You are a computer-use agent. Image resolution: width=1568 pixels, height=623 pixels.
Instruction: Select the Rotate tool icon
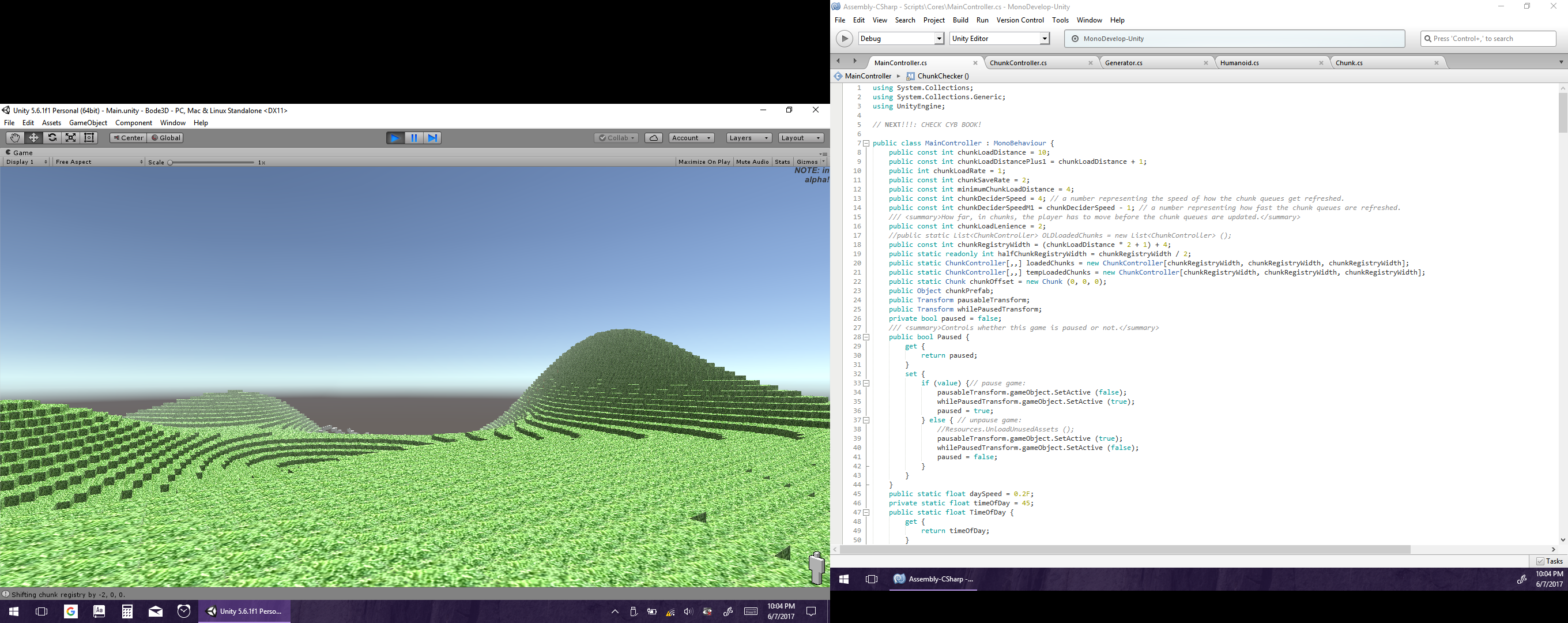(52, 138)
